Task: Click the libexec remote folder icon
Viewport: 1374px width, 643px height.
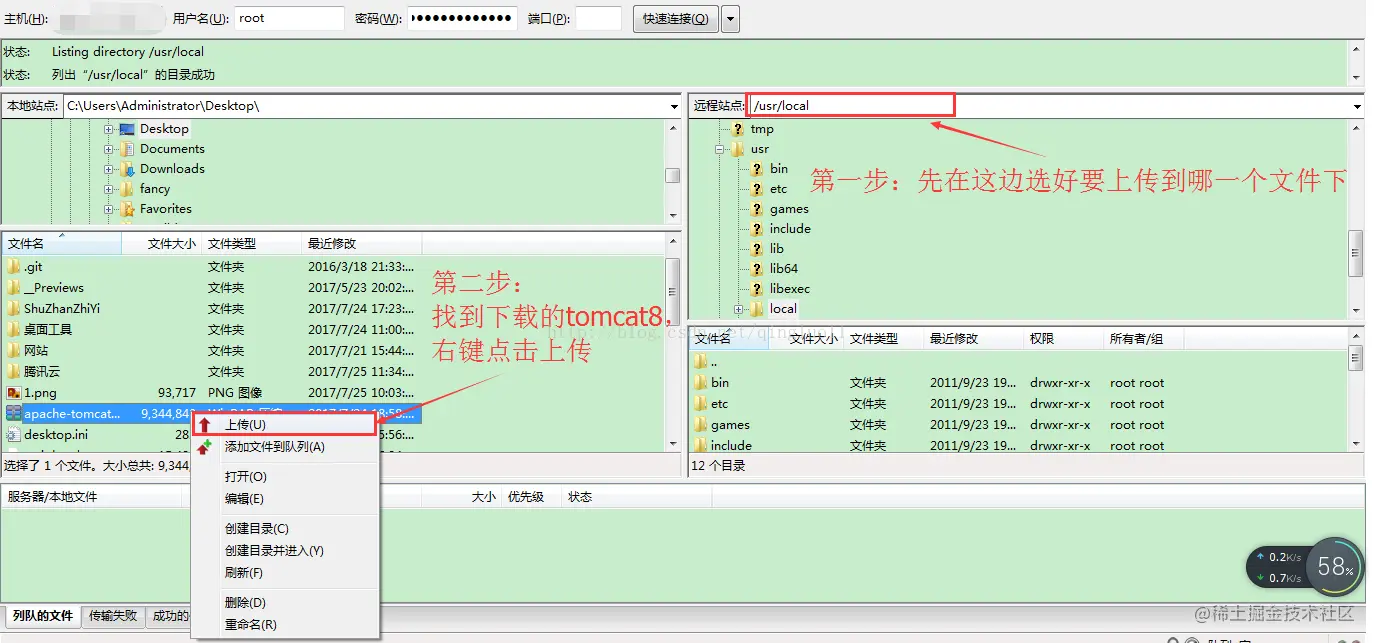Action: pos(756,289)
